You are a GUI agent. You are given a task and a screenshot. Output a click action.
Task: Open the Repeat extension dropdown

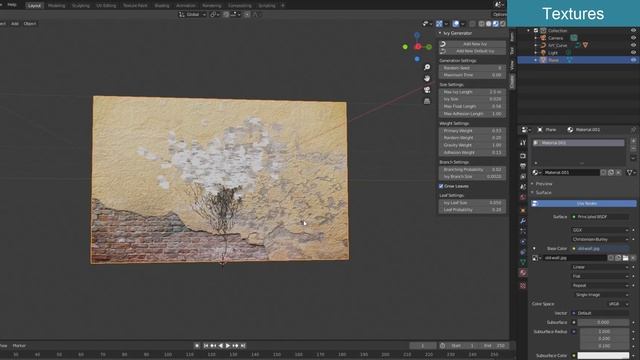(600, 286)
